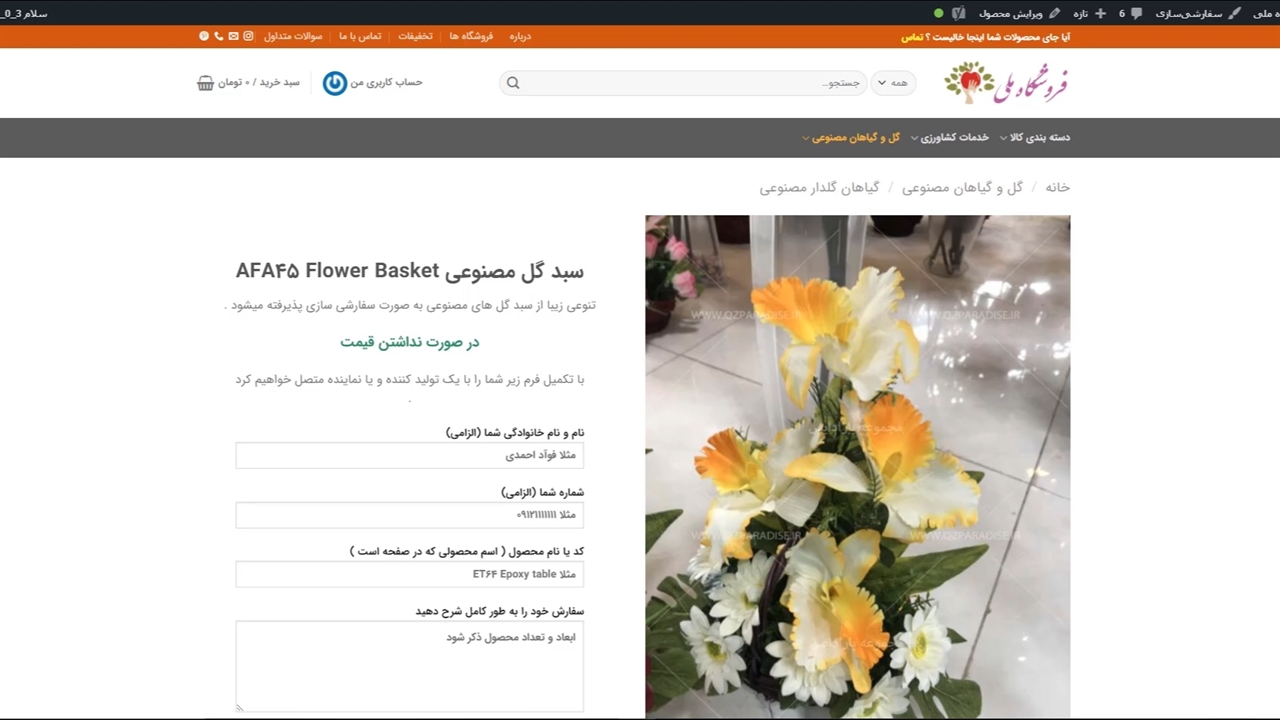The height and width of the screenshot is (720, 1280).
Task: Click the store logo with apple tree
Action: pyautogui.click(x=1006, y=83)
